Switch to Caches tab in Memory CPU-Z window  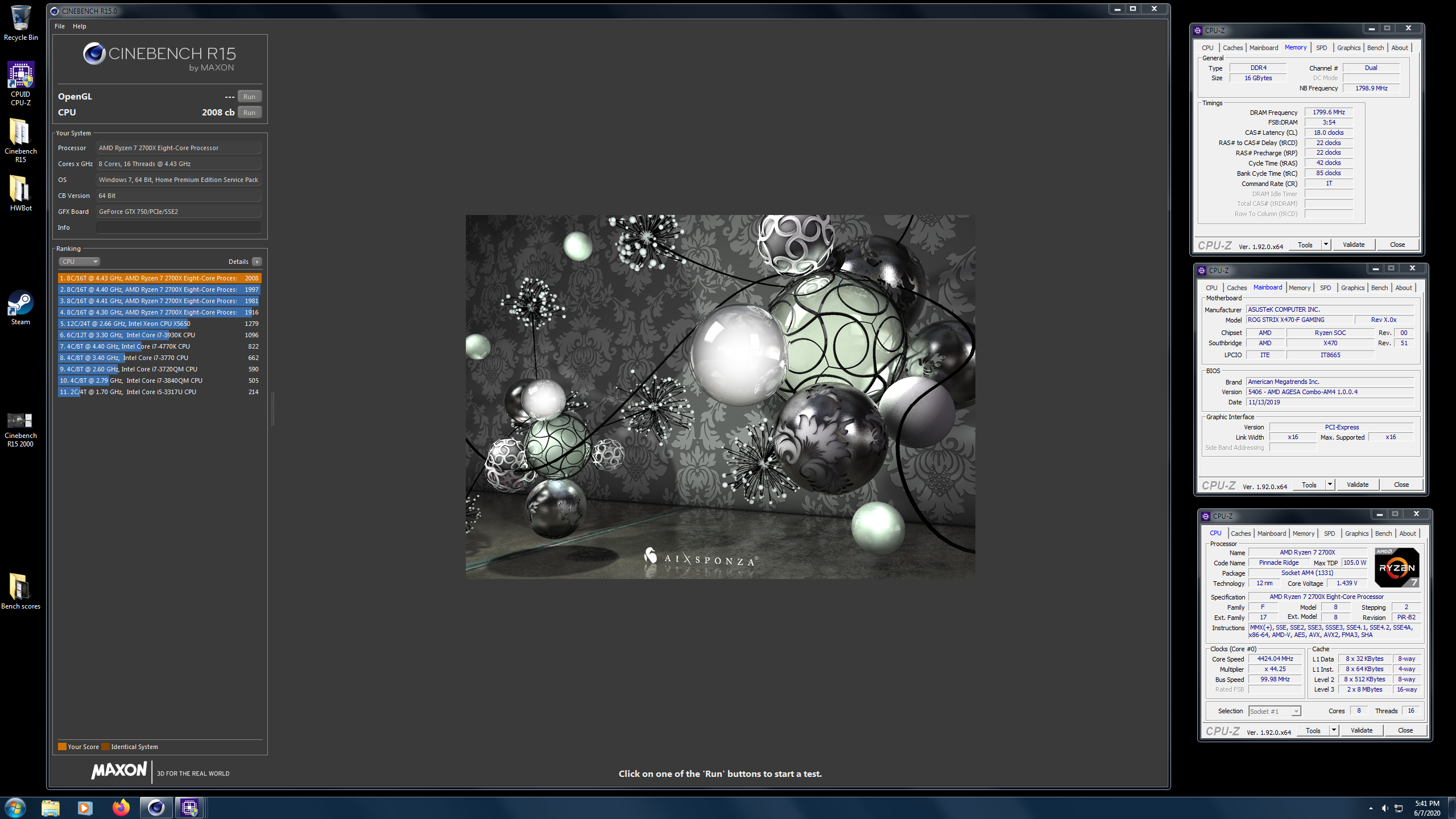coord(1232,48)
